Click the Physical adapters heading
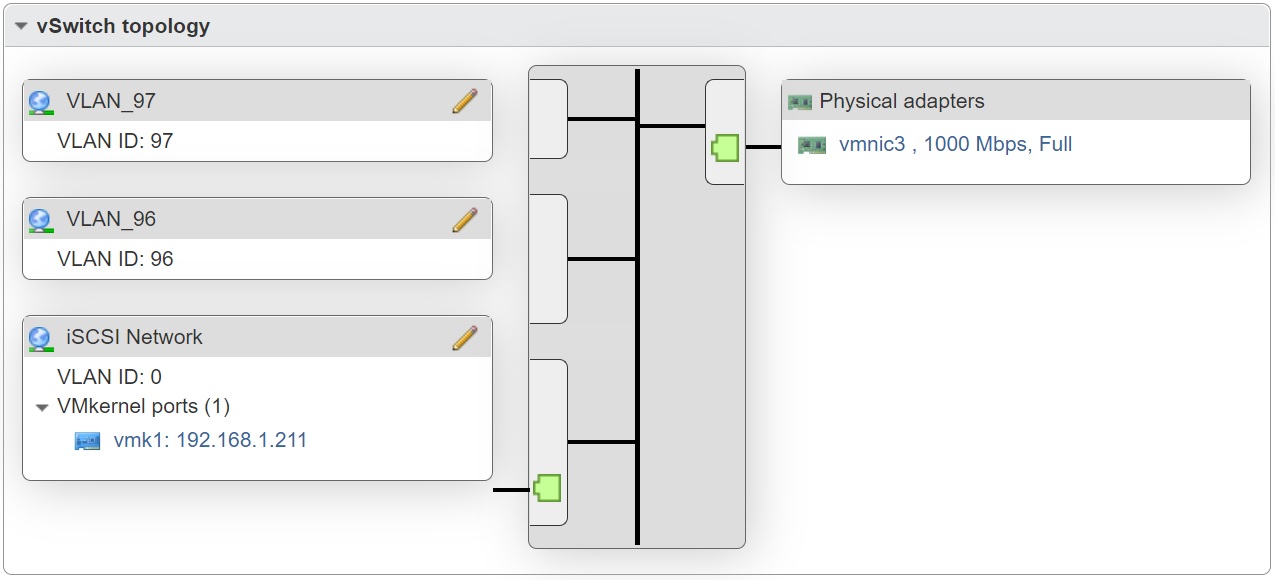1275x580 pixels. (x=902, y=101)
